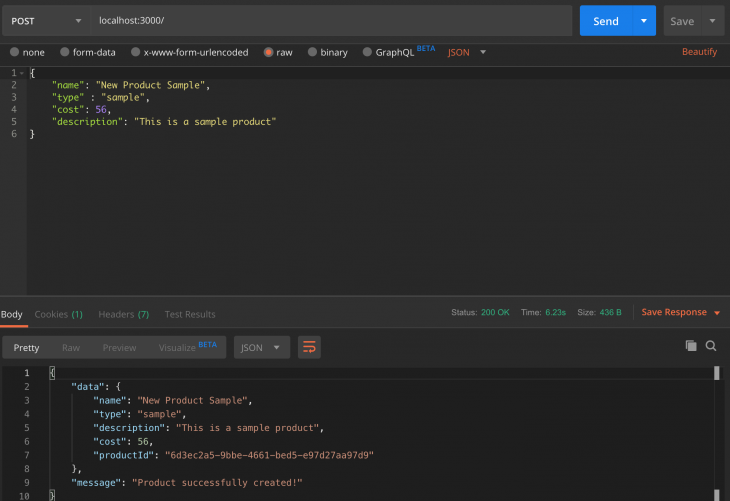Beautify the request body JSON

699,52
